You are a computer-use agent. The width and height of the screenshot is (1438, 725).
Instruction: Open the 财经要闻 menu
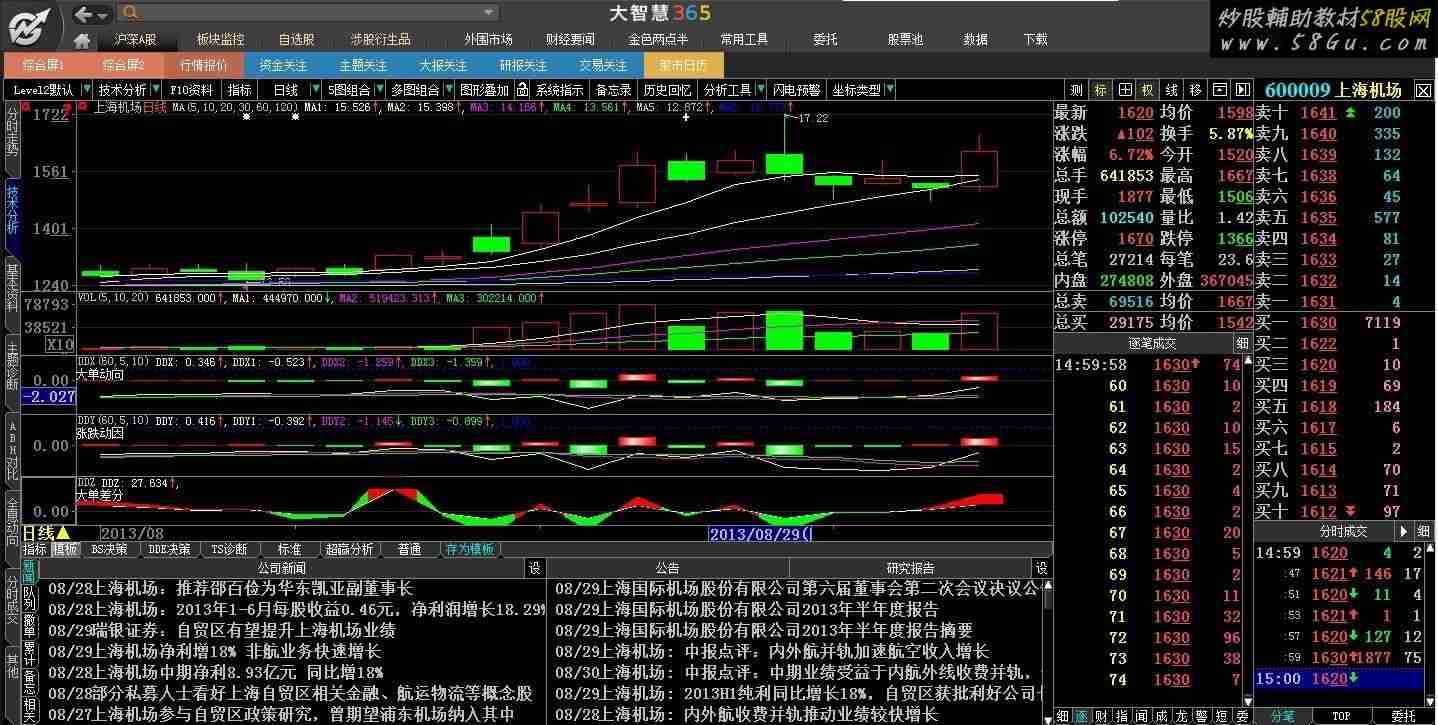[x=570, y=39]
